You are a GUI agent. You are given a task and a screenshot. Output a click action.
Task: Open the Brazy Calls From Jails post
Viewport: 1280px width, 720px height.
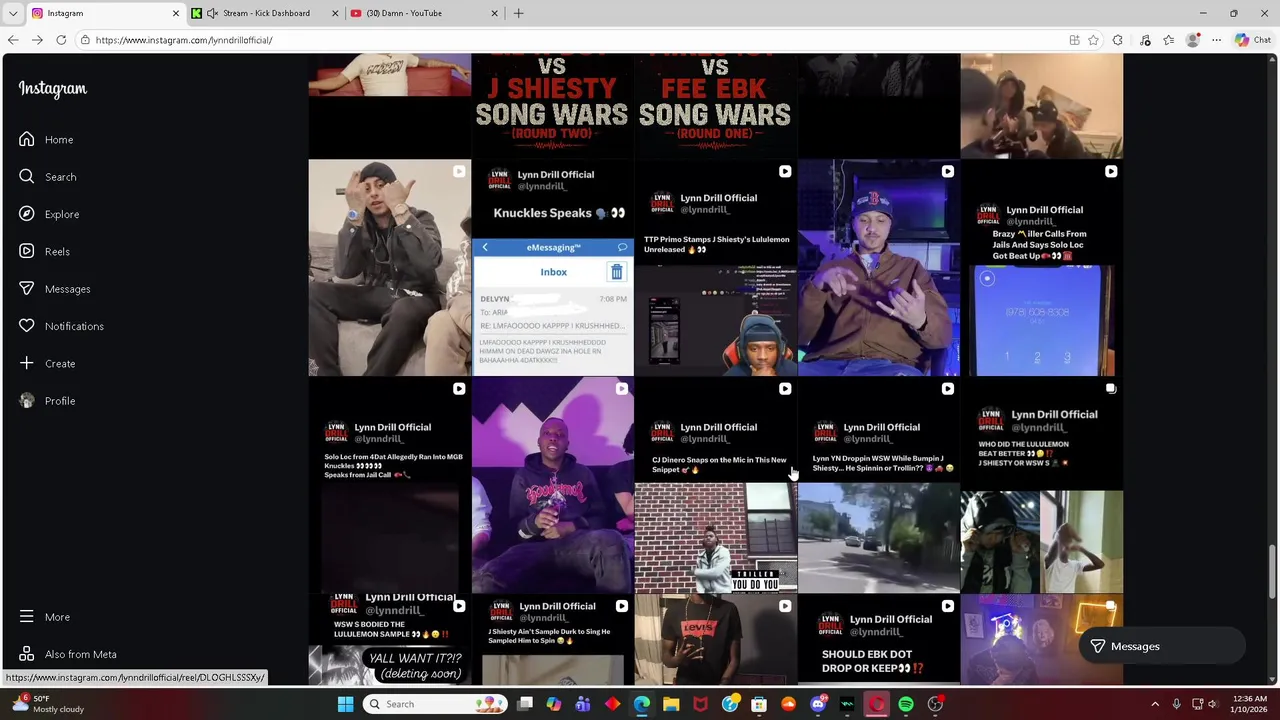click(x=1041, y=268)
